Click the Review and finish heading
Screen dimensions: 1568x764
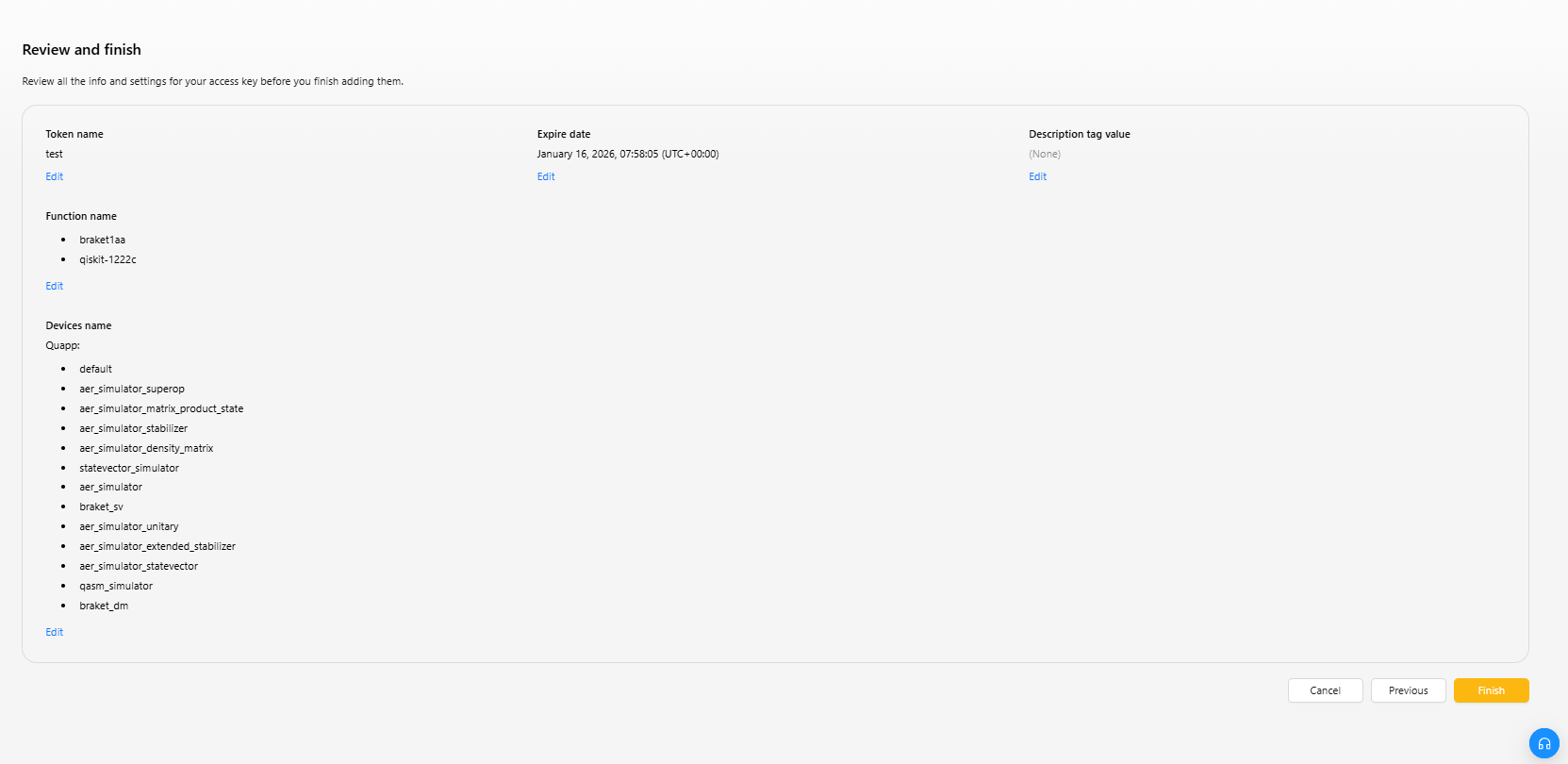click(x=82, y=50)
